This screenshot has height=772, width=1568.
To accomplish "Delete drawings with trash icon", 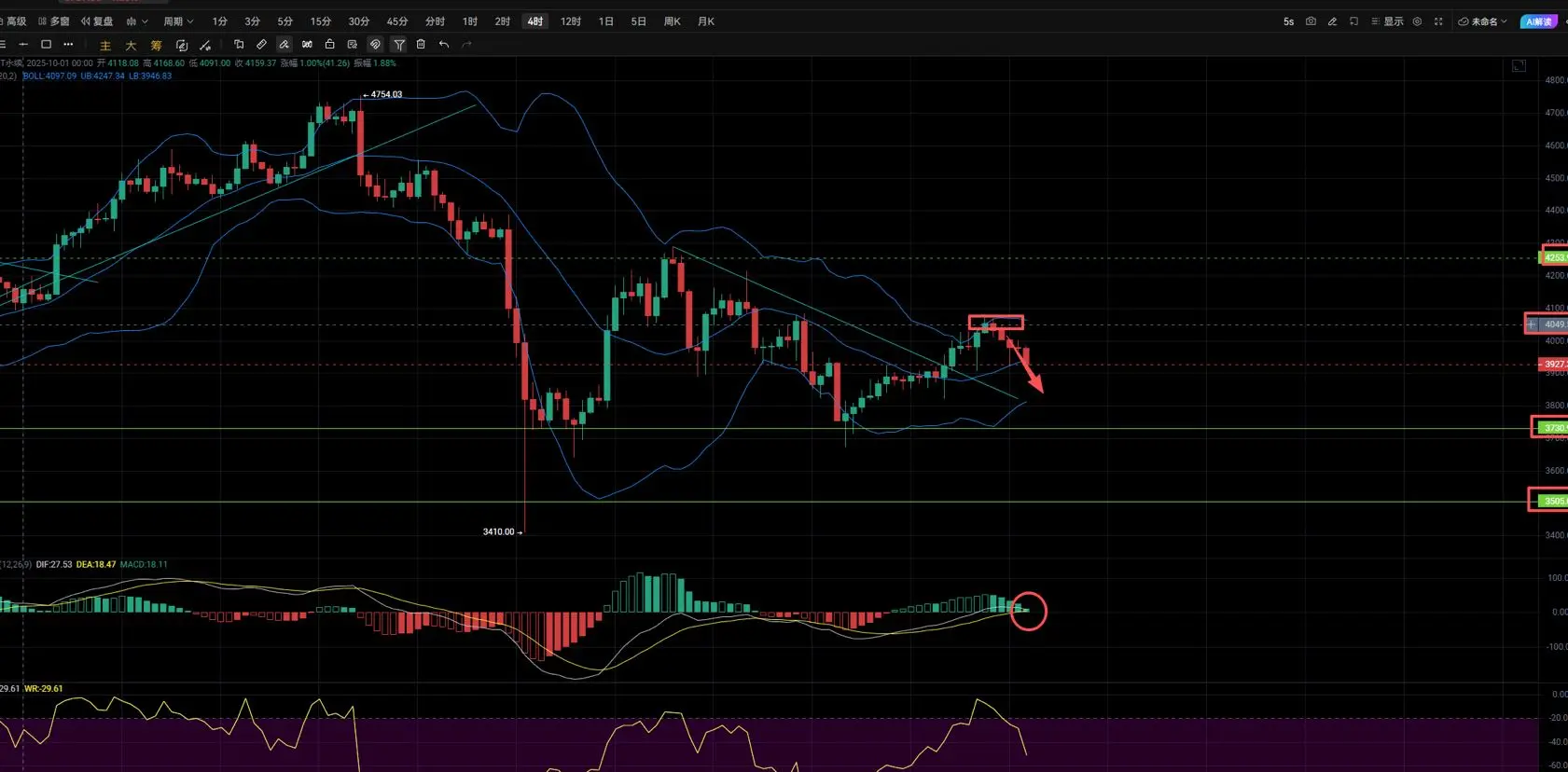I will (421, 44).
